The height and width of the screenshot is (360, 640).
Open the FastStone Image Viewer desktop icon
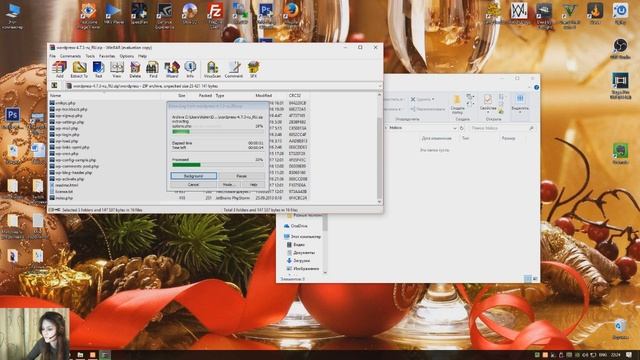coord(89,16)
